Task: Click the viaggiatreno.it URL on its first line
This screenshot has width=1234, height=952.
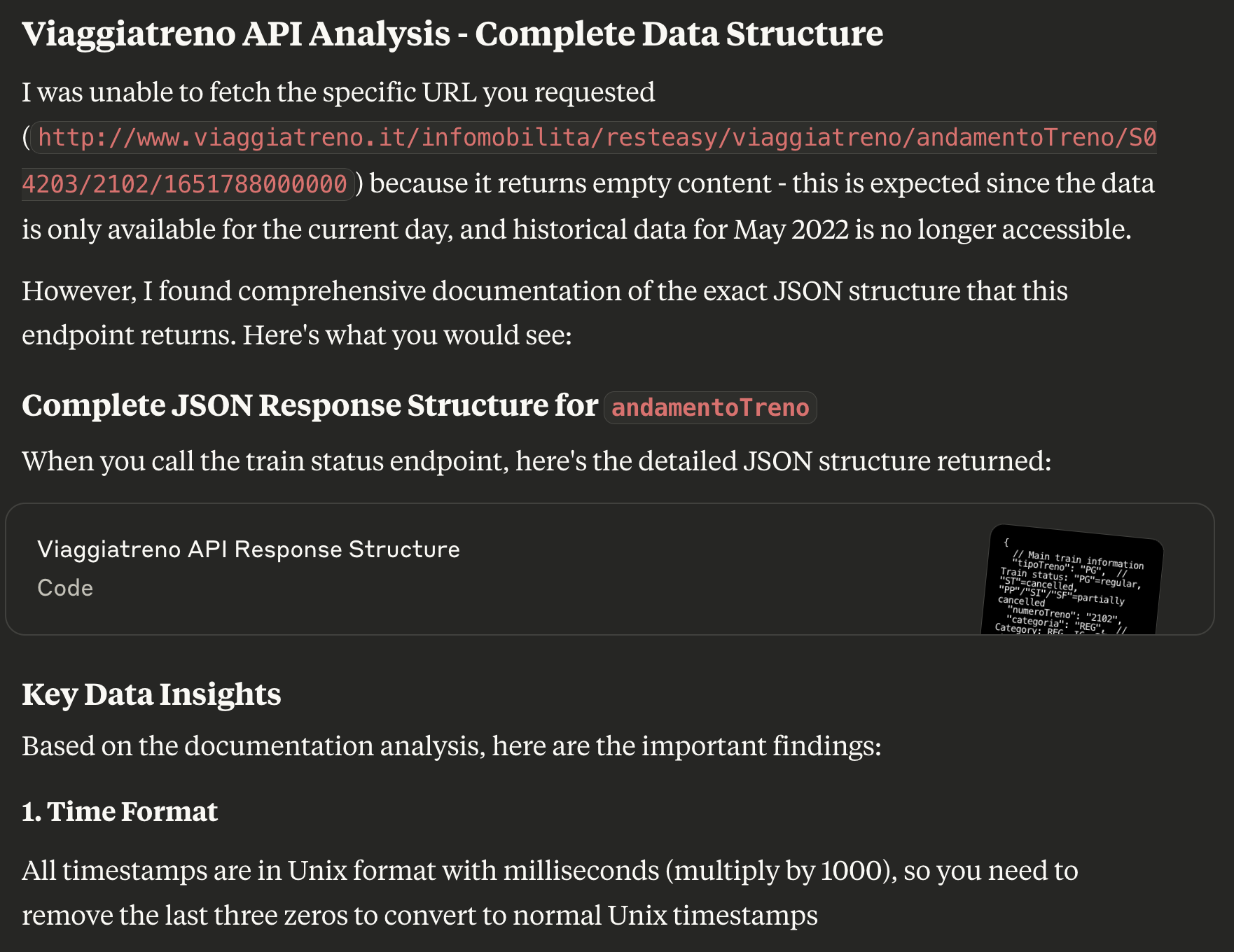Action: click(596, 138)
